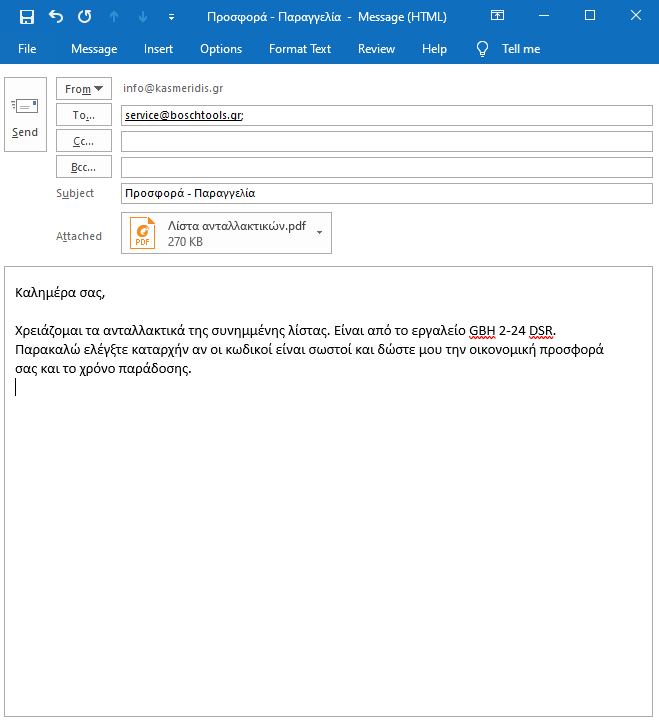Save the message with floppy disk icon
This screenshot has width=659, height=720.
coord(27,17)
